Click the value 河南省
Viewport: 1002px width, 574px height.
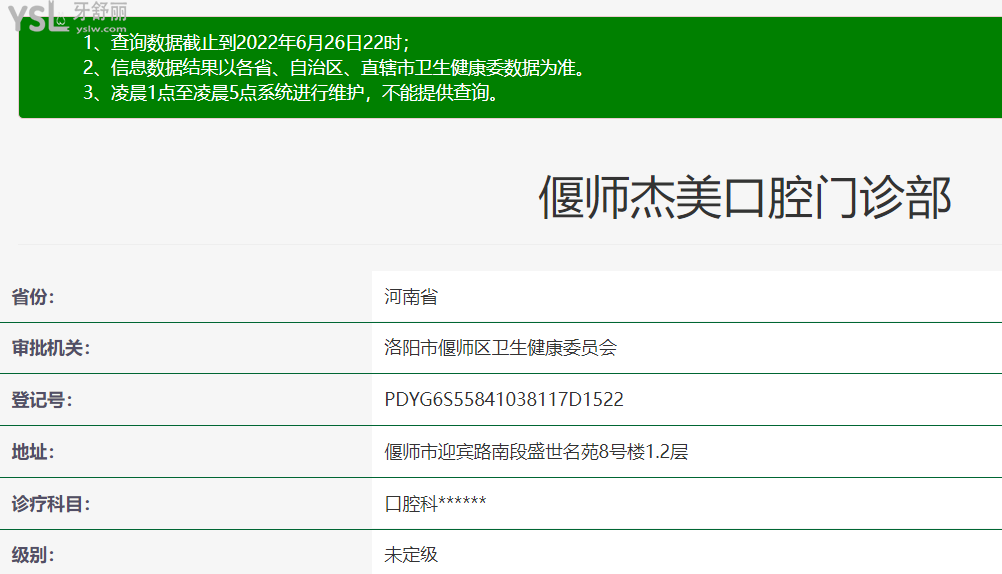click(x=411, y=297)
